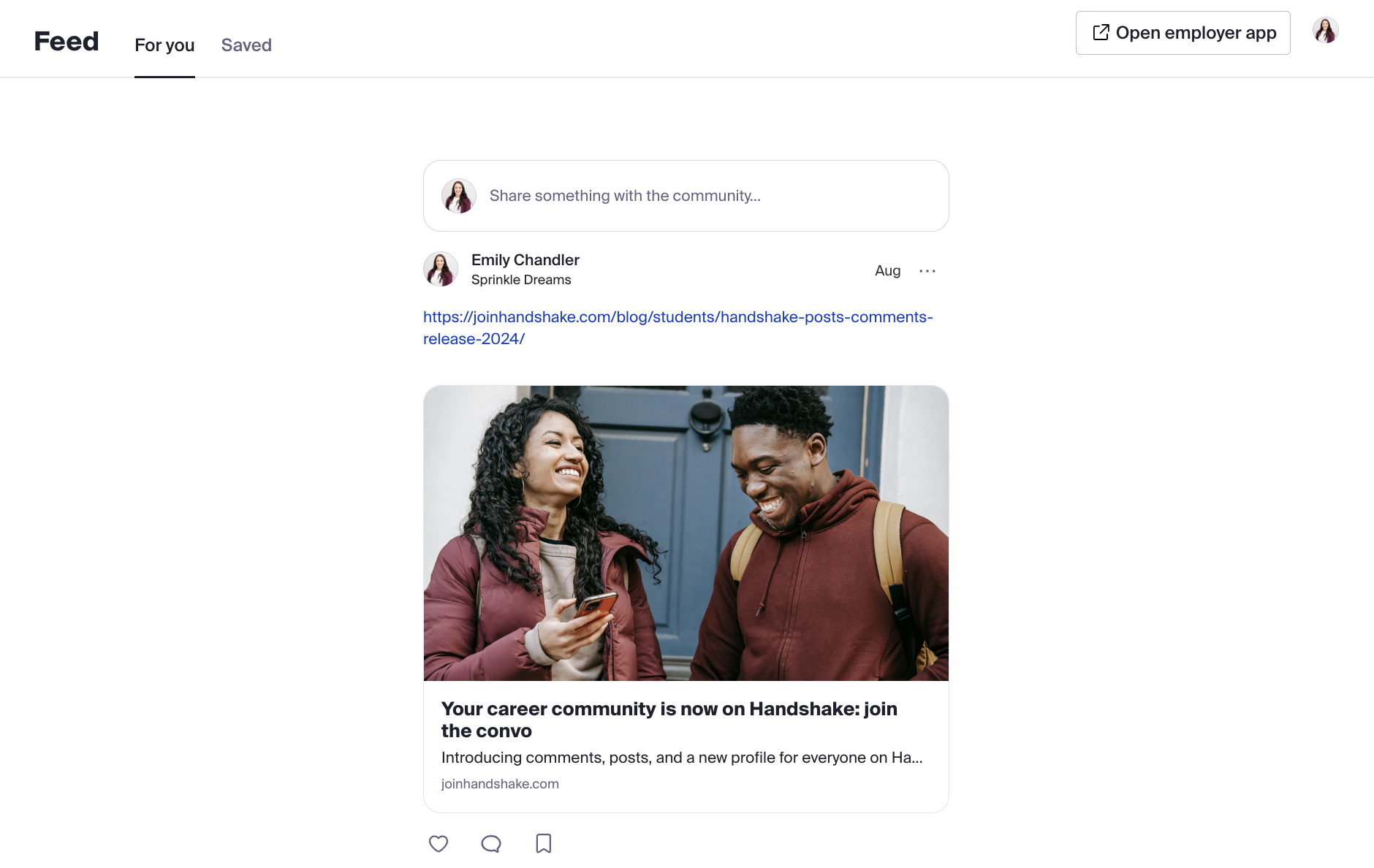The image size is (1374, 868).
Task: Click Emily Chandler's avatar on the post
Action: click(x=441, y=270)
